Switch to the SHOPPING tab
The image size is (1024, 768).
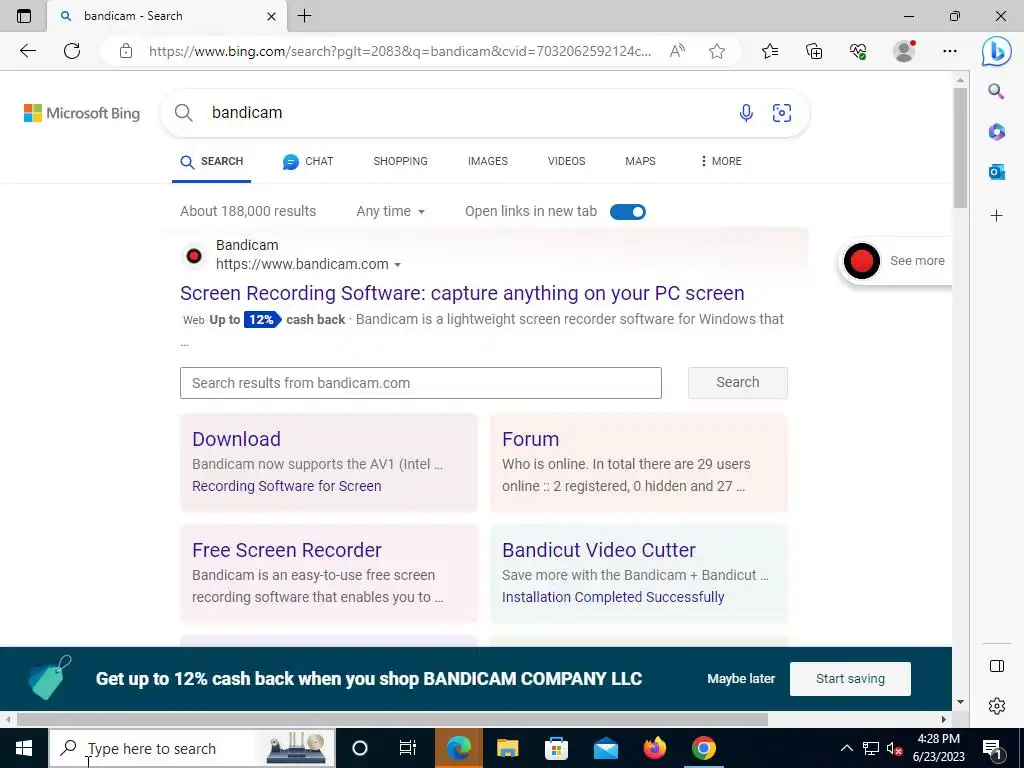pos(400,161)
